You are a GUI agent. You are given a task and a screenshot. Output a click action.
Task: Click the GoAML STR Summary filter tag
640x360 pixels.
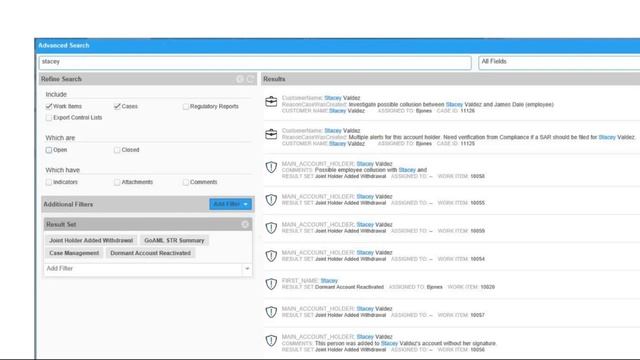coord(174,240)
